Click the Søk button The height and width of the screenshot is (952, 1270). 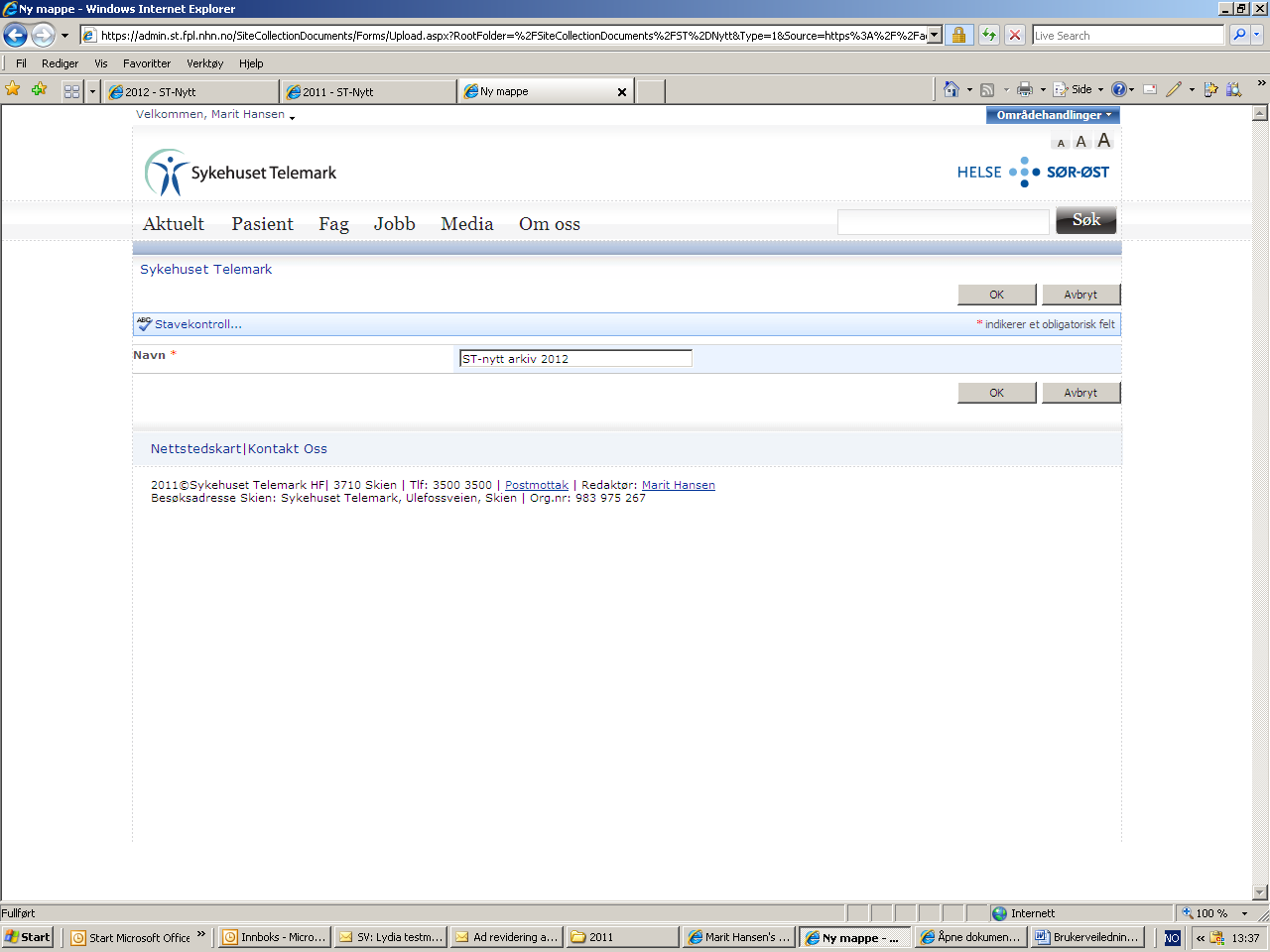pyautogui.click(x=1085, y=220)
